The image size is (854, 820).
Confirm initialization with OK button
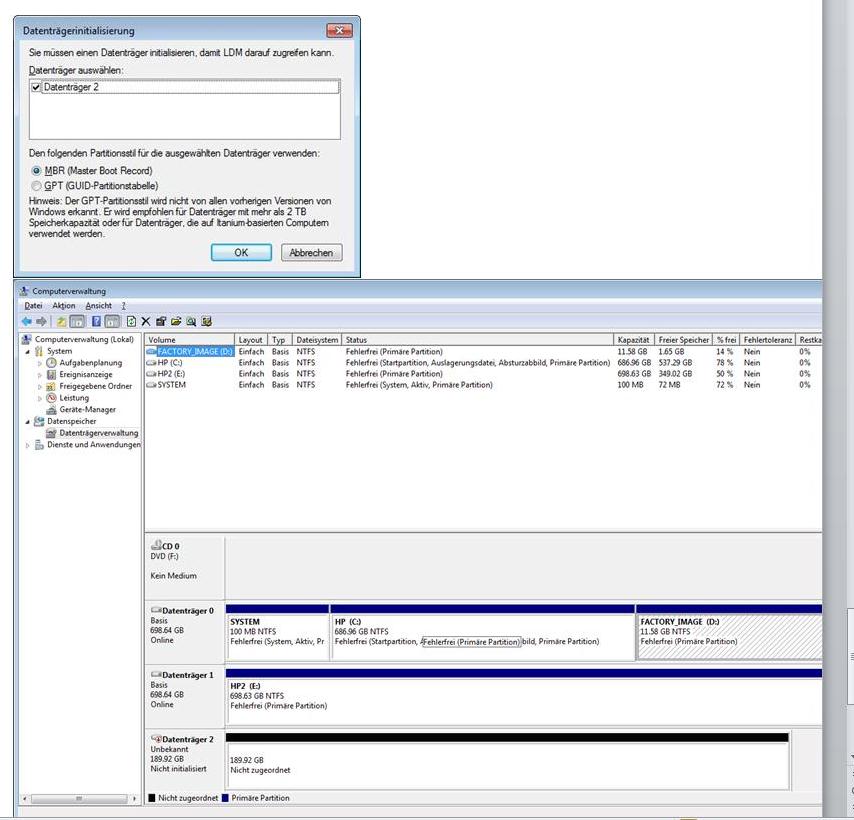tap(241, 253)
